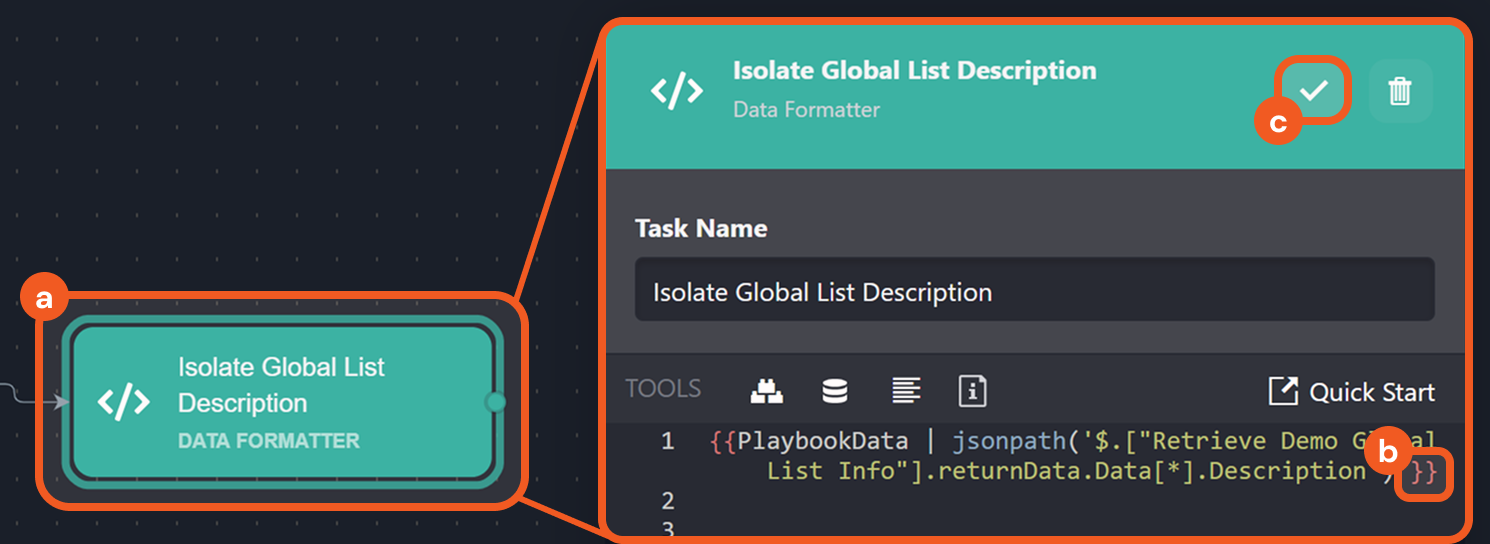The width and height of the screenshot is (1490, 544).
Task: Click the text align format tool
Action: [906, 391]
